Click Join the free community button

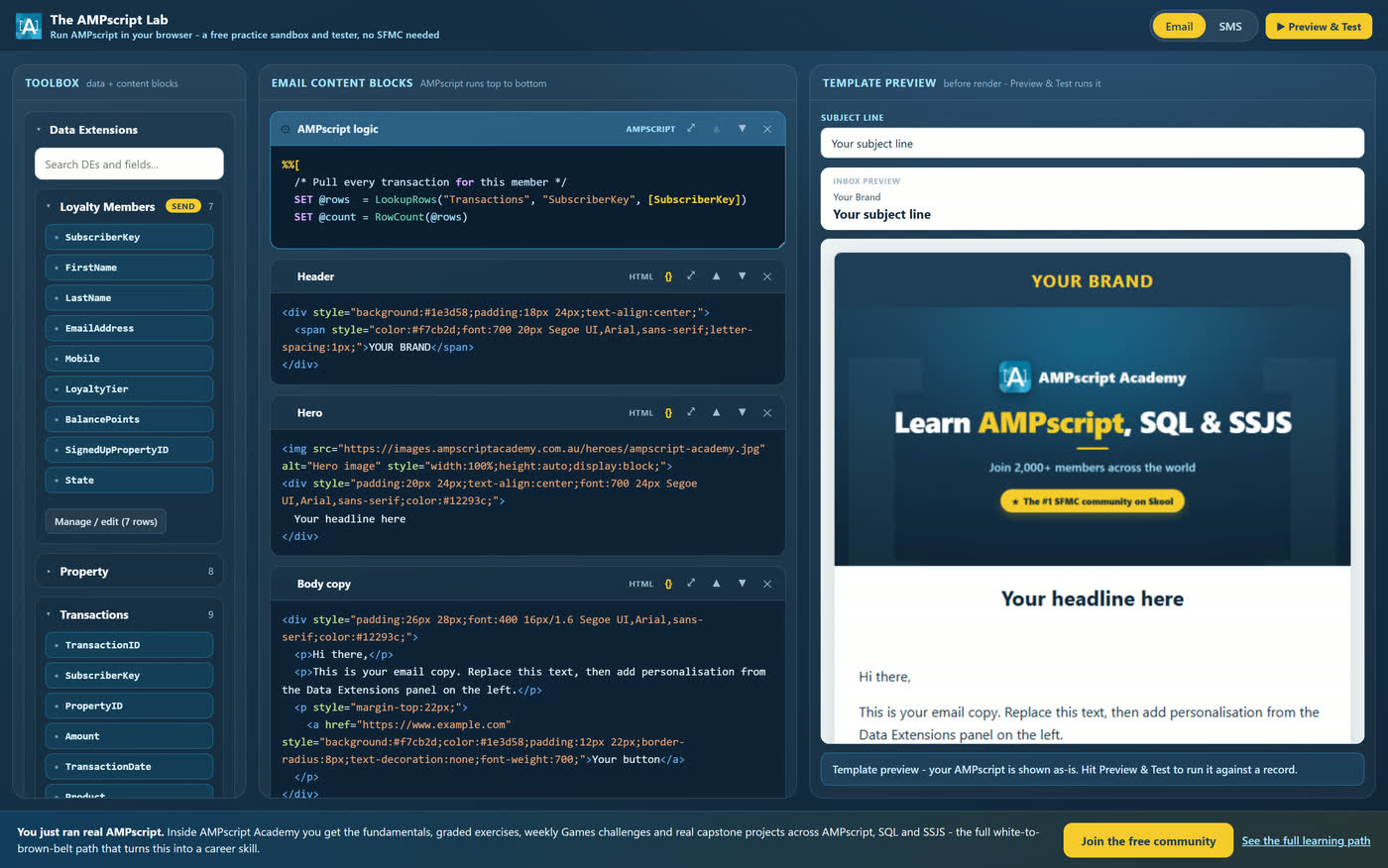(x=1148, y=841)
